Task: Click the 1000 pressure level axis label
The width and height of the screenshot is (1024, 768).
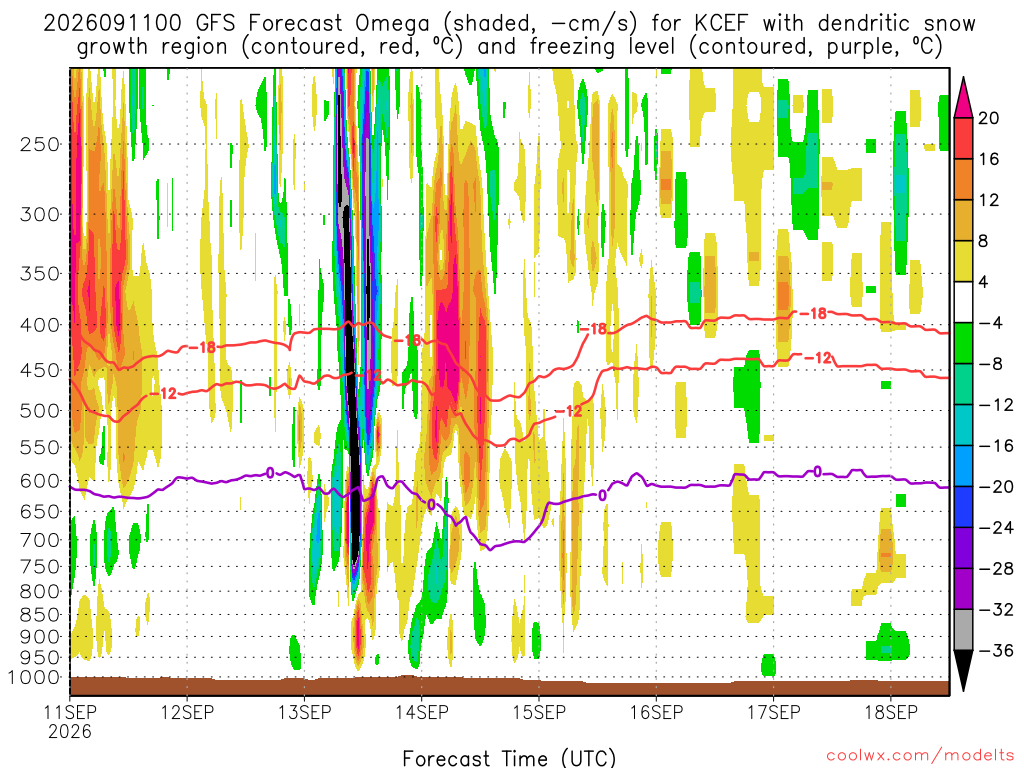Action: click(34, 677)
